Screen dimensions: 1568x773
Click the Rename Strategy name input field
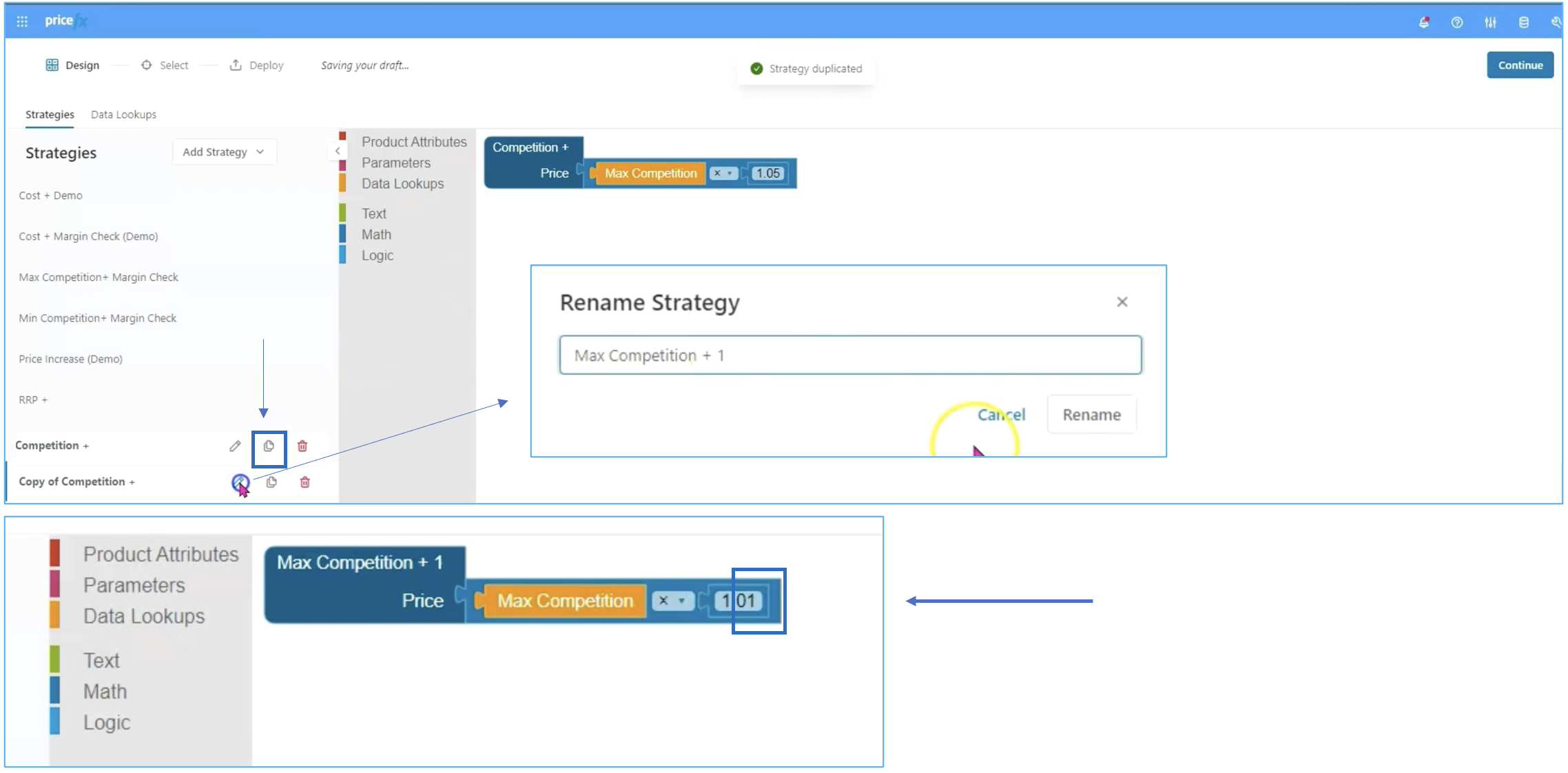[849, 355]
